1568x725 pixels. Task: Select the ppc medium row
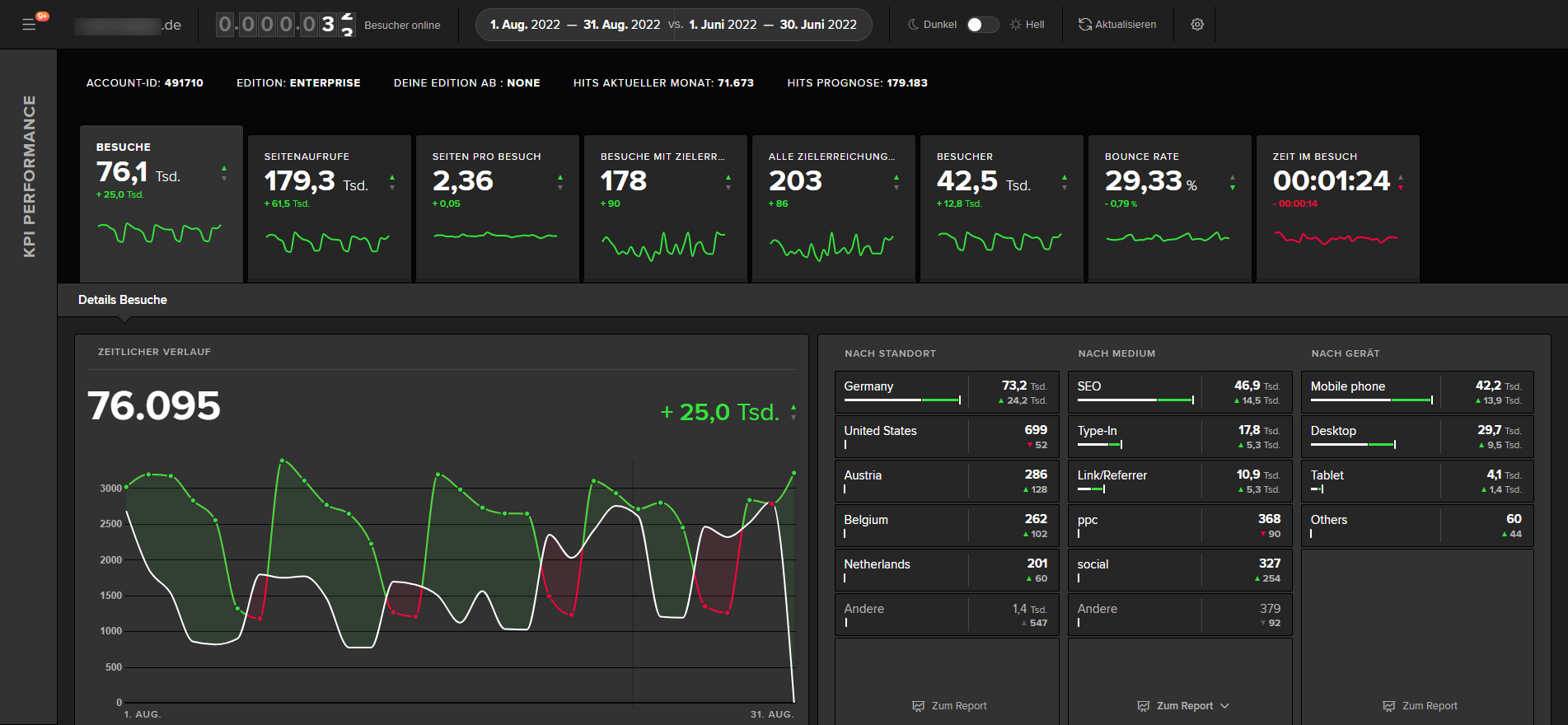[x=1180, y=526]
